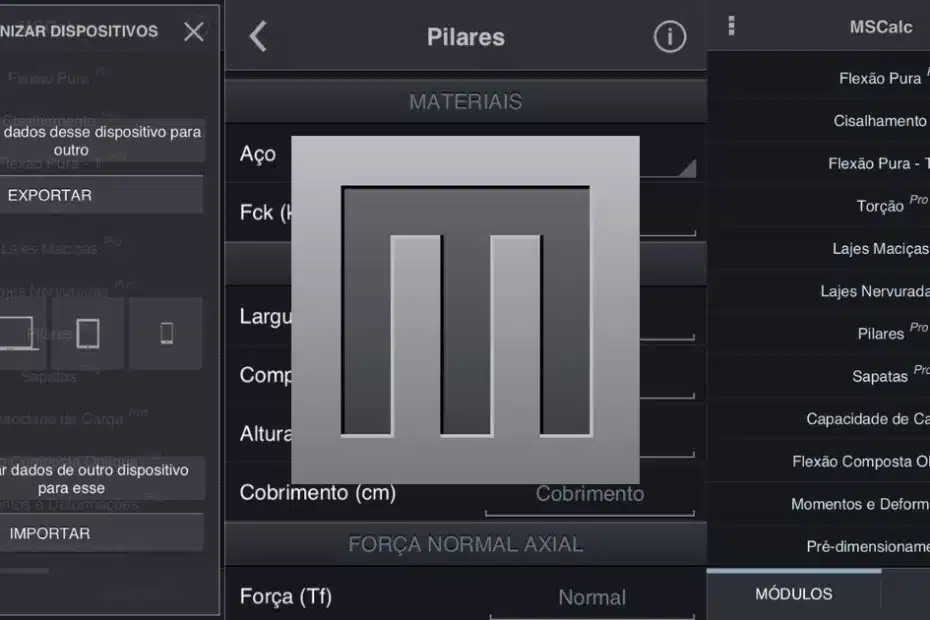The height and width of the screenshot is (620, 930).
Task: Close the Sincronizar Dispositivos dialog
Action: tap(193, 31)
